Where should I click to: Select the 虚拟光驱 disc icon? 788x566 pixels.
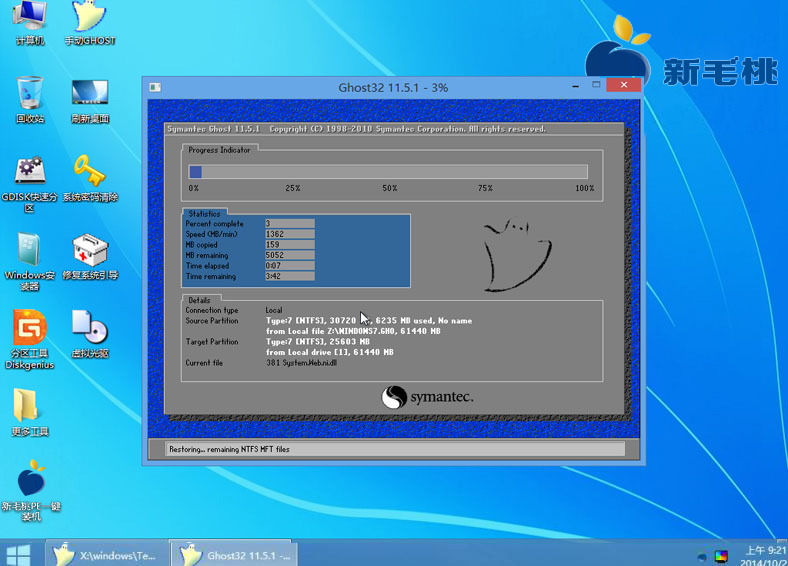pos(90,334)
